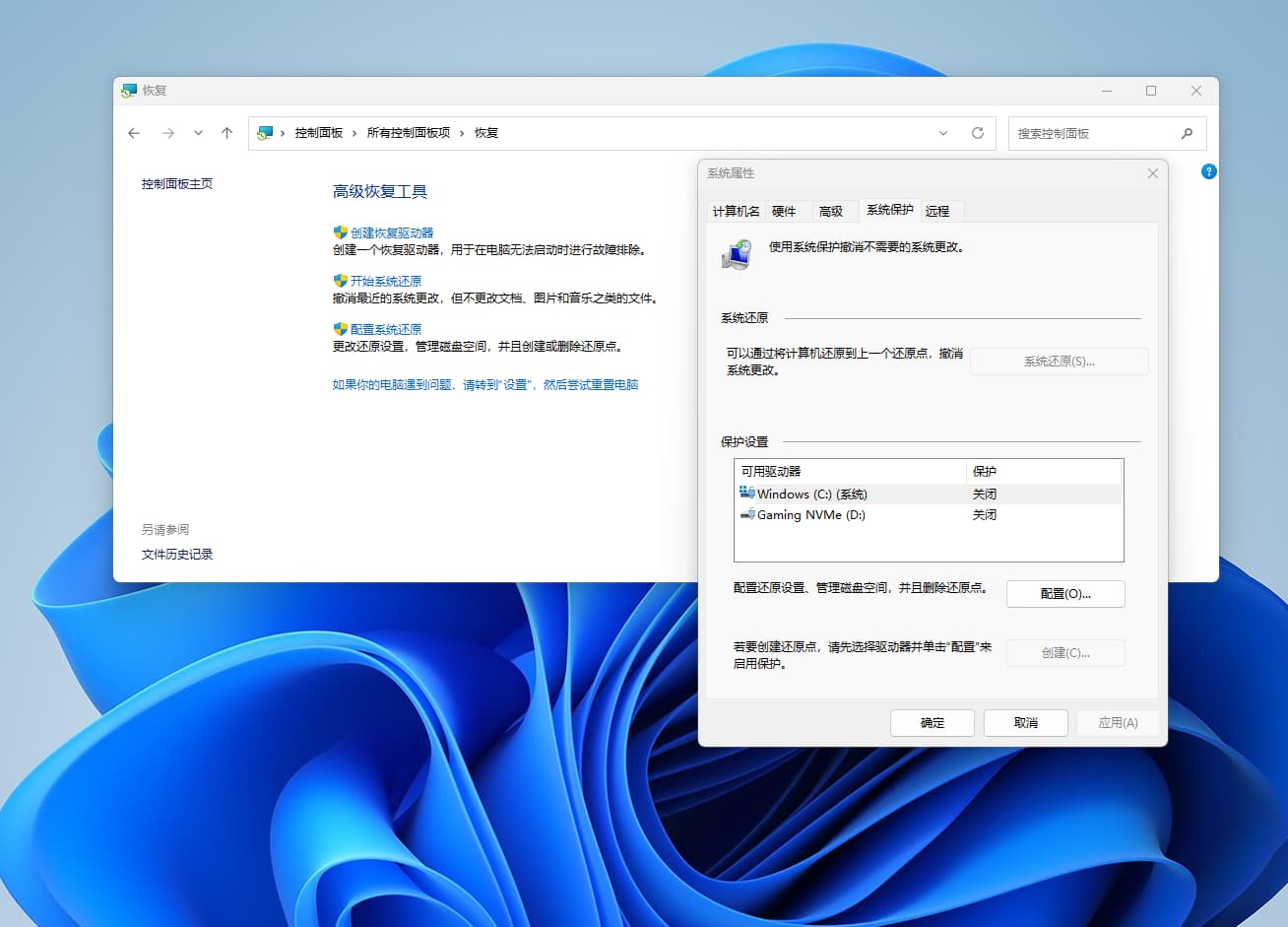Viewport: 1288px width, 927px height.
Task: Click the Control Panel icon in the breadcrumb bar
Action: pyautogui.click(x=265, y=132)
